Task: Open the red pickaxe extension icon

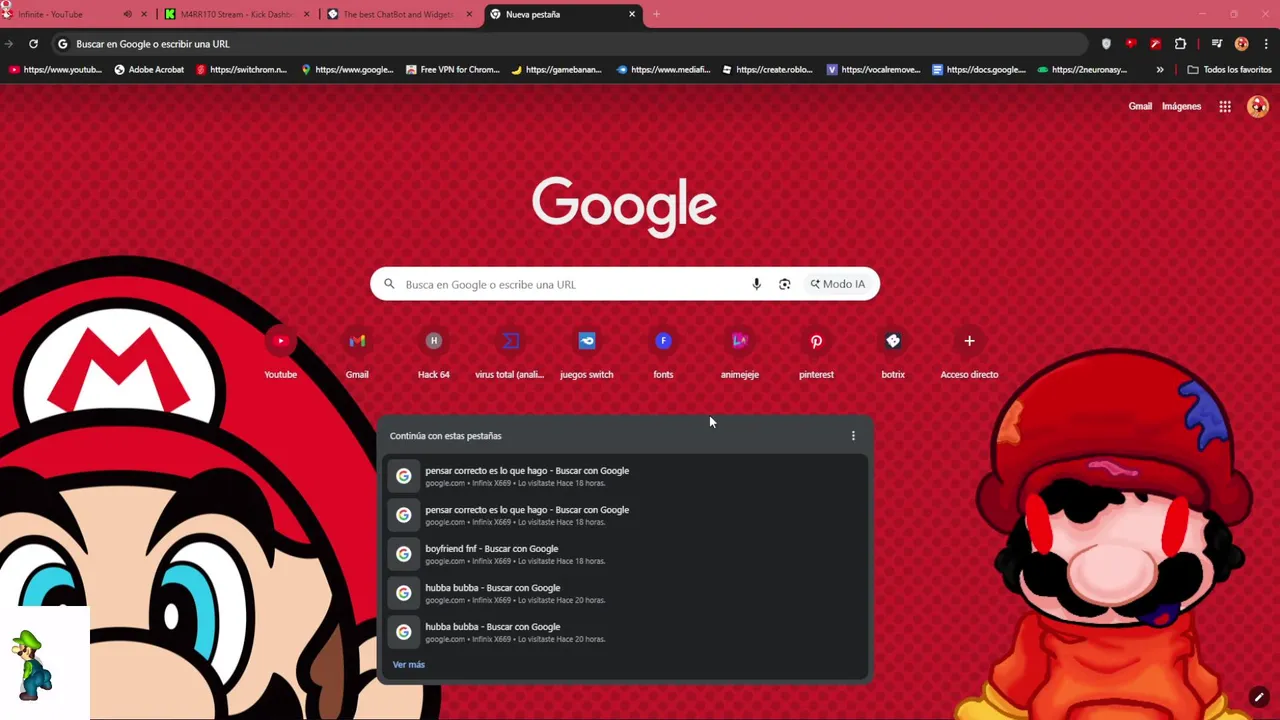Action: pos(1156,44)
